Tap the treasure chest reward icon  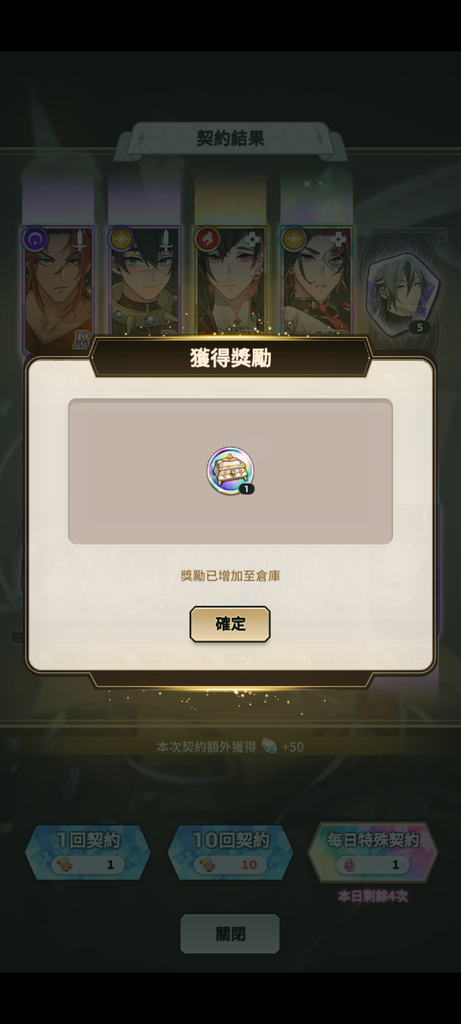230,470
